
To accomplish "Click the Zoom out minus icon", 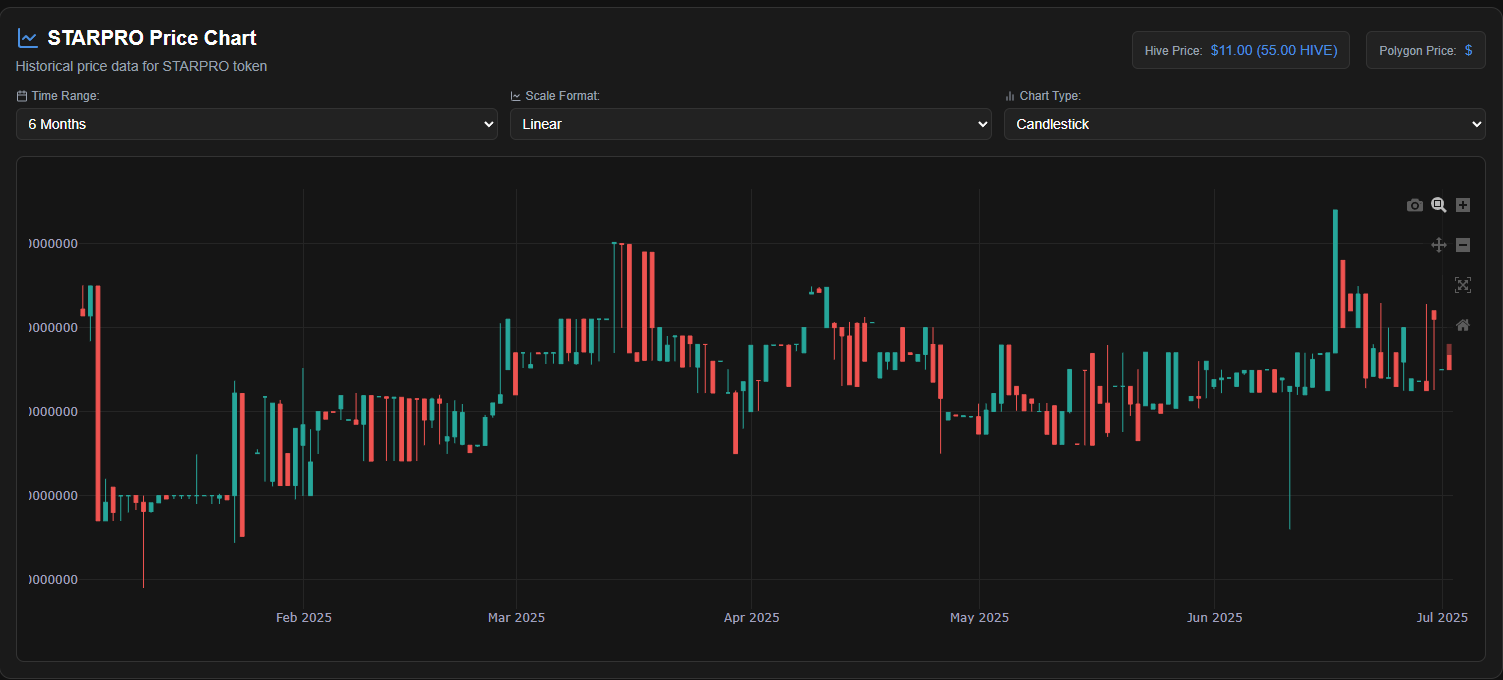I will point(1463,245).
